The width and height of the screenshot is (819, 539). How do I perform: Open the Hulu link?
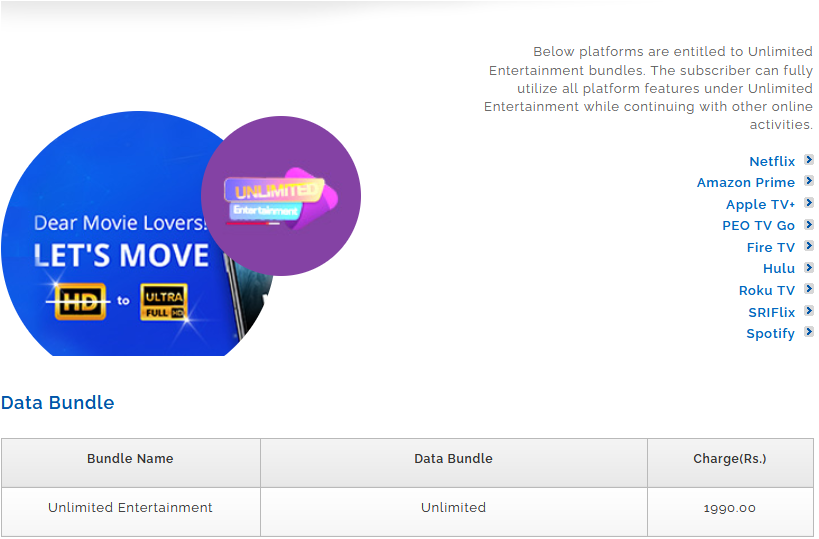coord(778,268)
